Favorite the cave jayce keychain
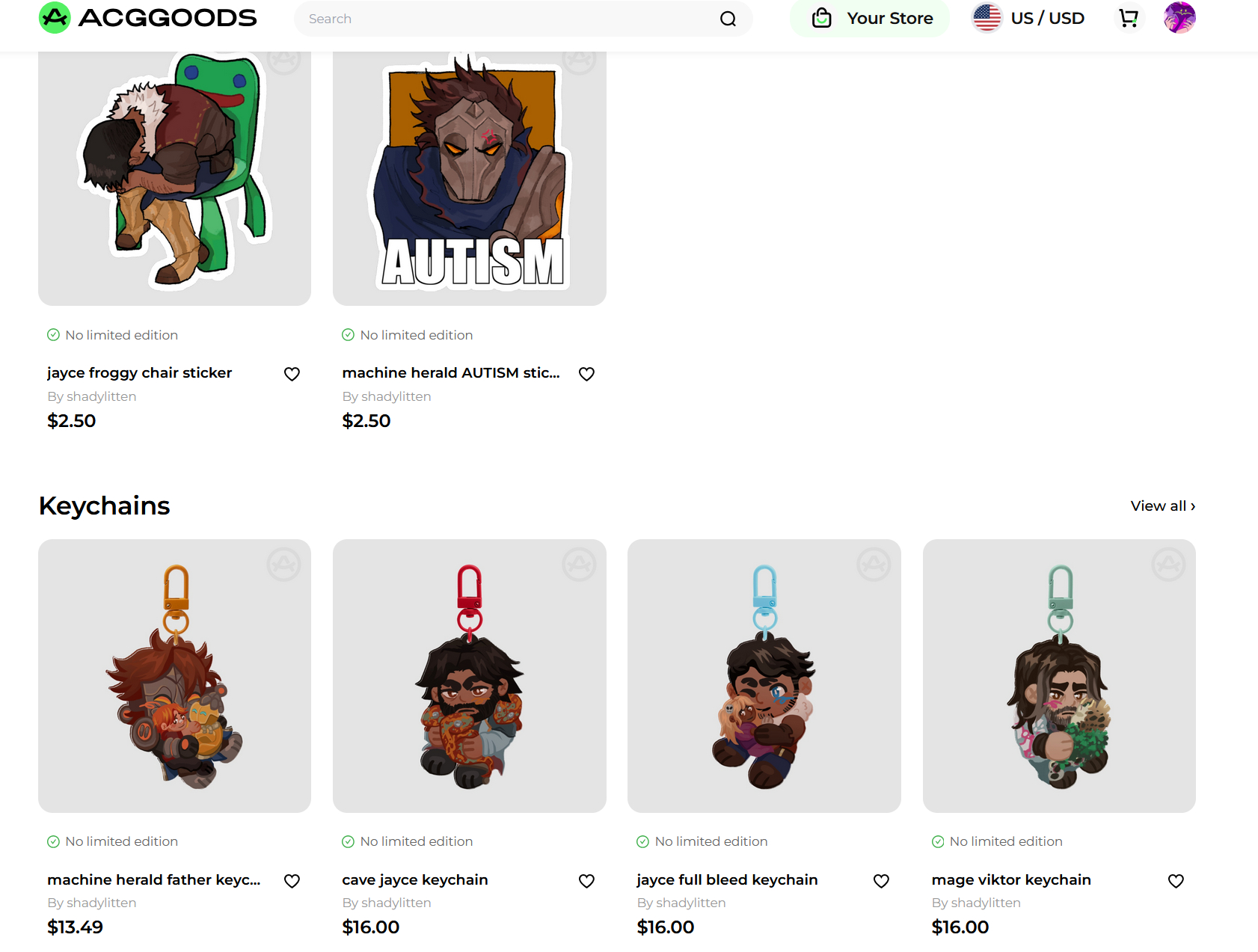 (x=586, y=881)
